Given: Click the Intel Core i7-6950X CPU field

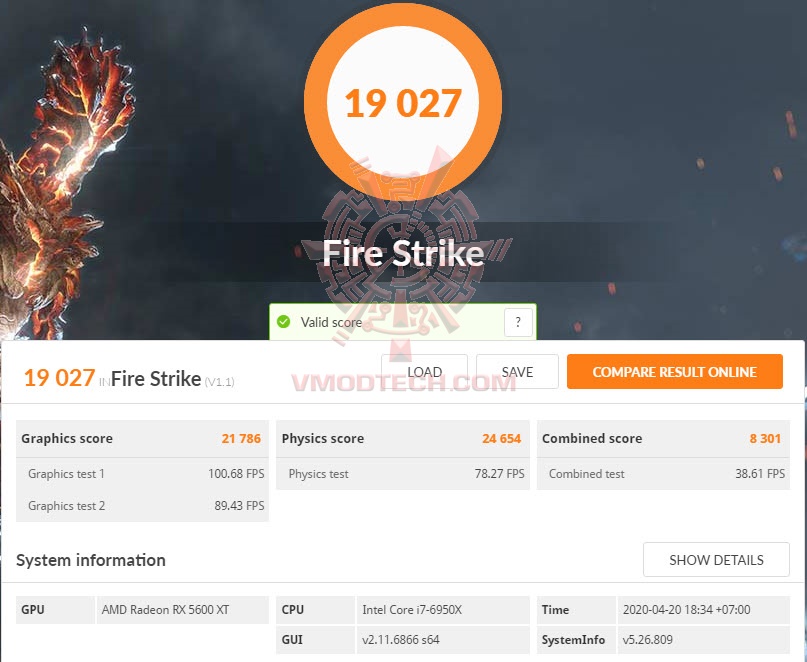Looking at the screenshot, I should pyautogui.click(x=443, y=609).
